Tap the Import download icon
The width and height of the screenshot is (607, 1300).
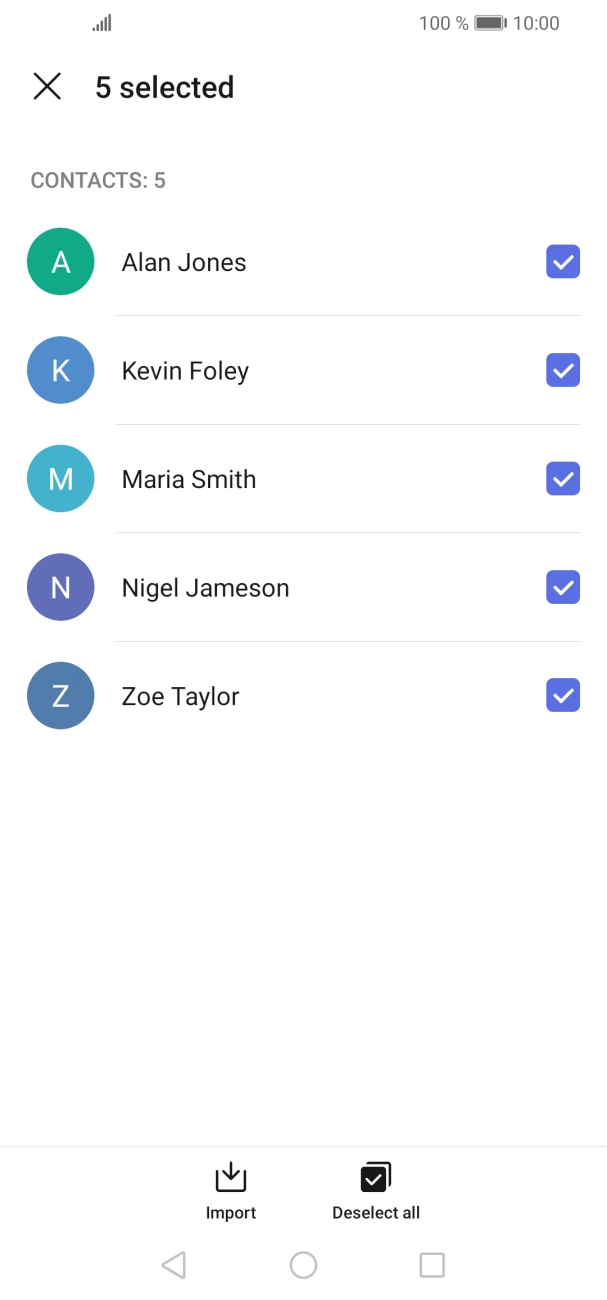[x=231, y=1177]
